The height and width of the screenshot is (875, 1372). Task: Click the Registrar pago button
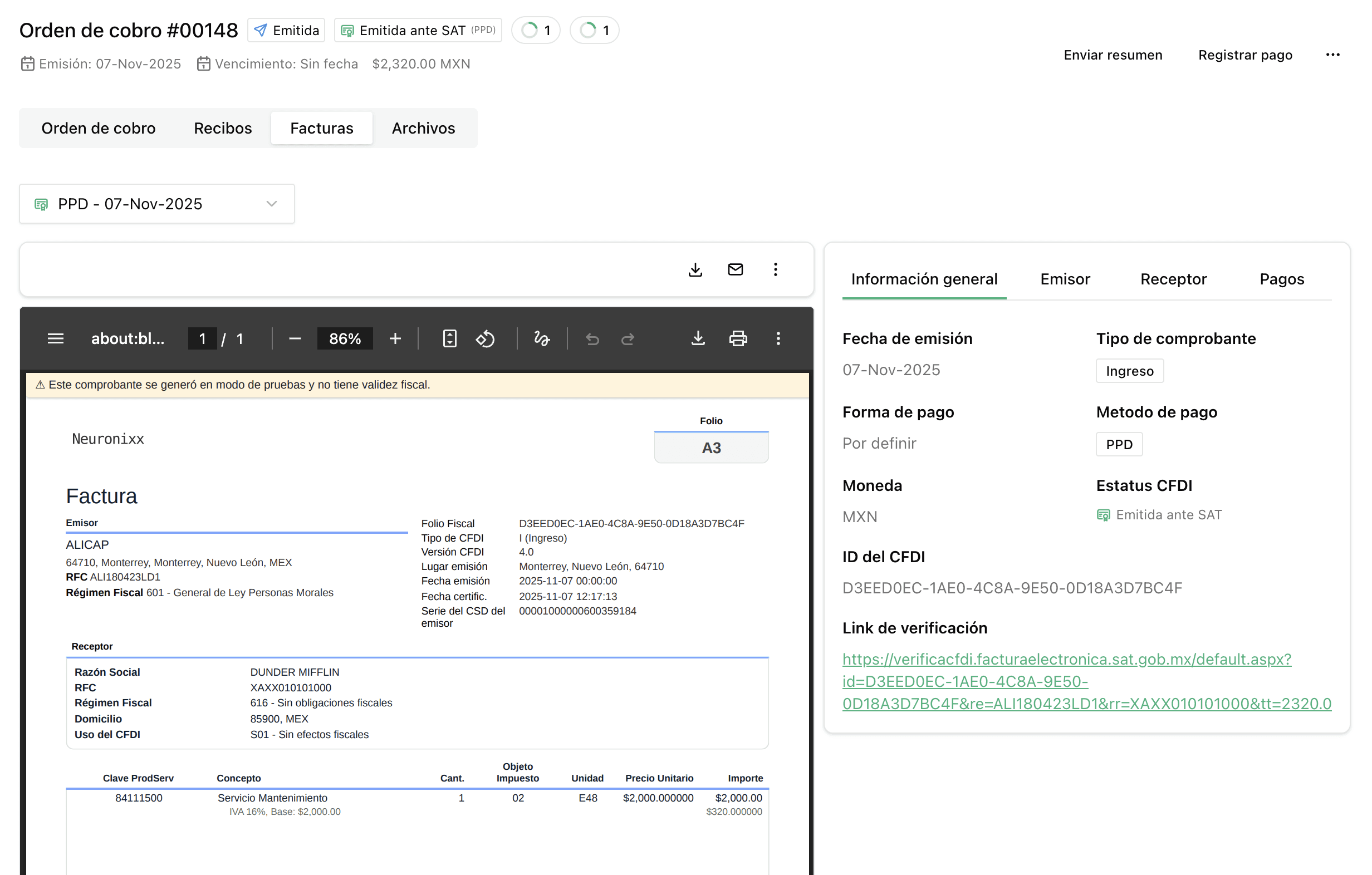point(1244,55)
